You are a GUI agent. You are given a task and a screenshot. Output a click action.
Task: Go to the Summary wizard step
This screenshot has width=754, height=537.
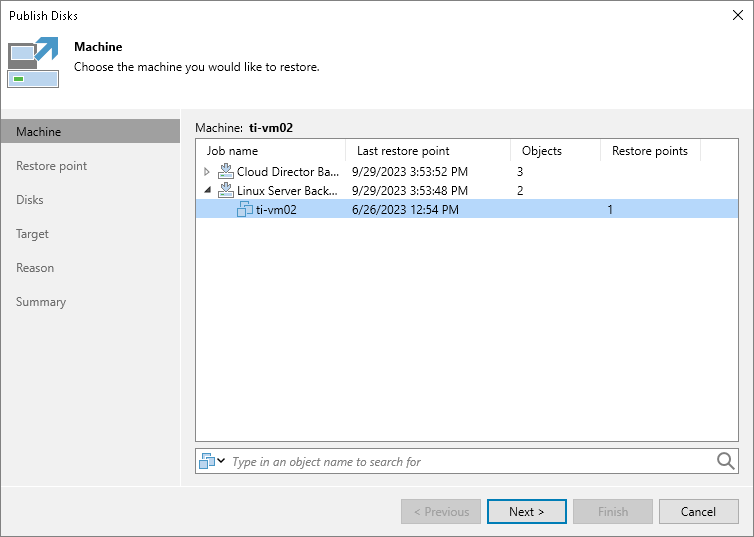coord(41,302)
